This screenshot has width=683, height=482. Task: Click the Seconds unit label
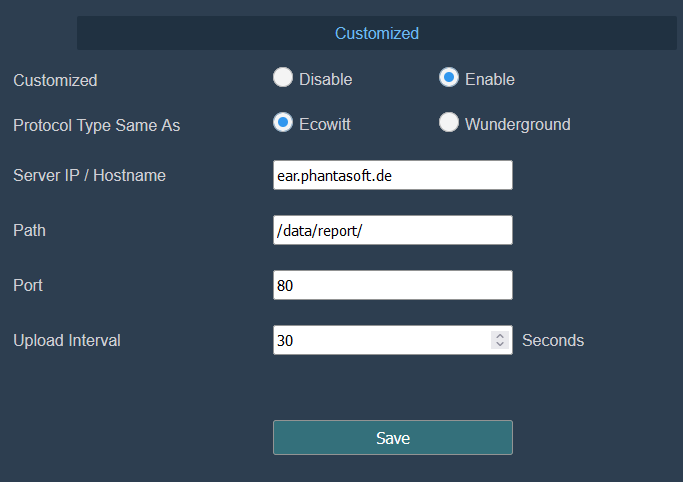[553, 340]
